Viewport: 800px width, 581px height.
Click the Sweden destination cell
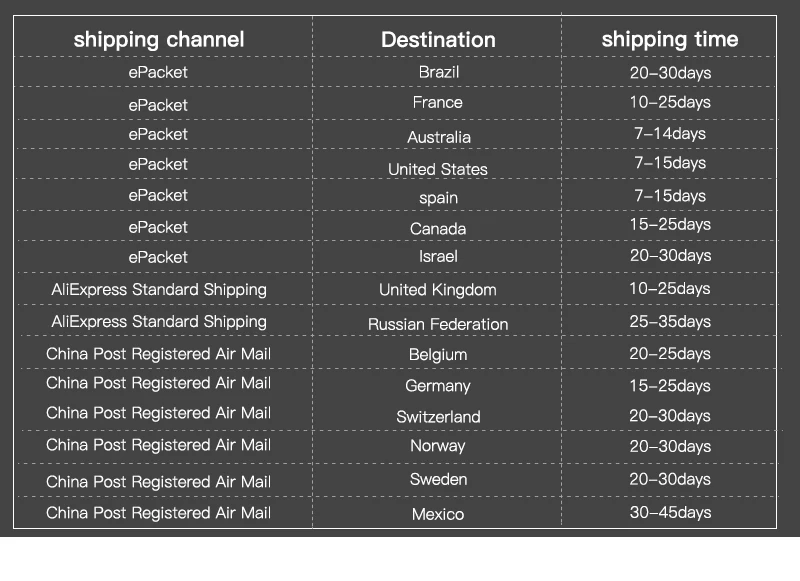tap(438, 480)
